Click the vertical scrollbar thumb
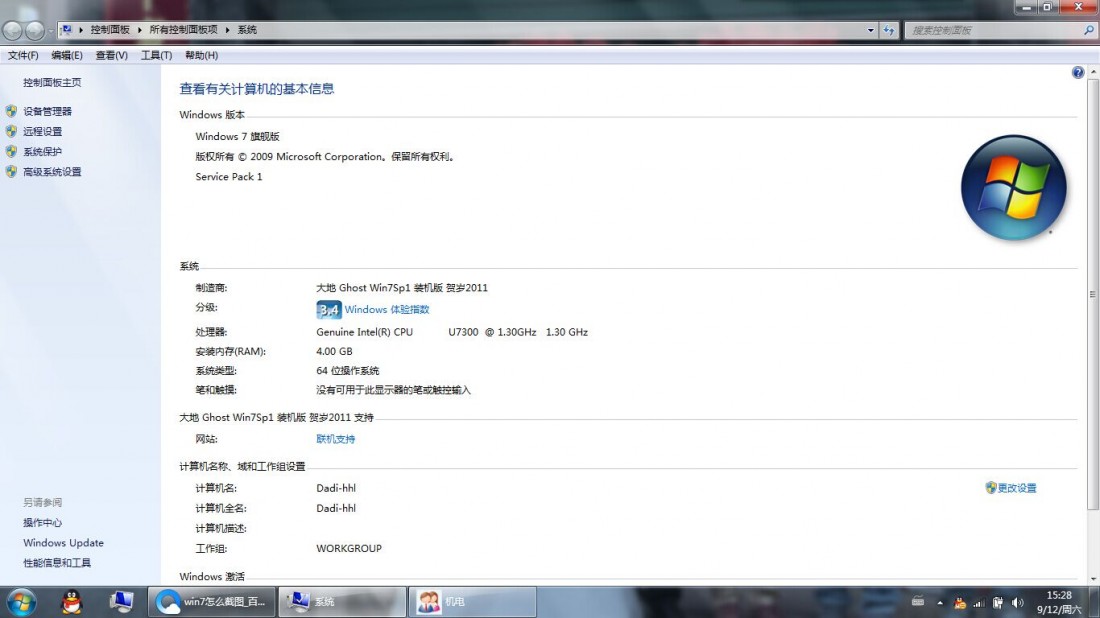 1093,295
